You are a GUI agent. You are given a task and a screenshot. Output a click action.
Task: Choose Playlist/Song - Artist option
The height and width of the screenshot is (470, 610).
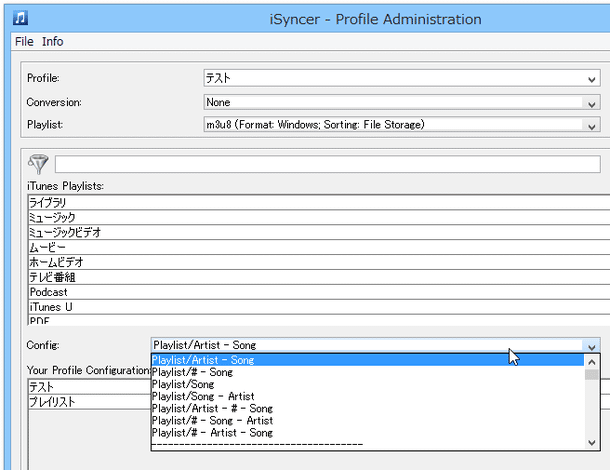(x=368, y=396)
